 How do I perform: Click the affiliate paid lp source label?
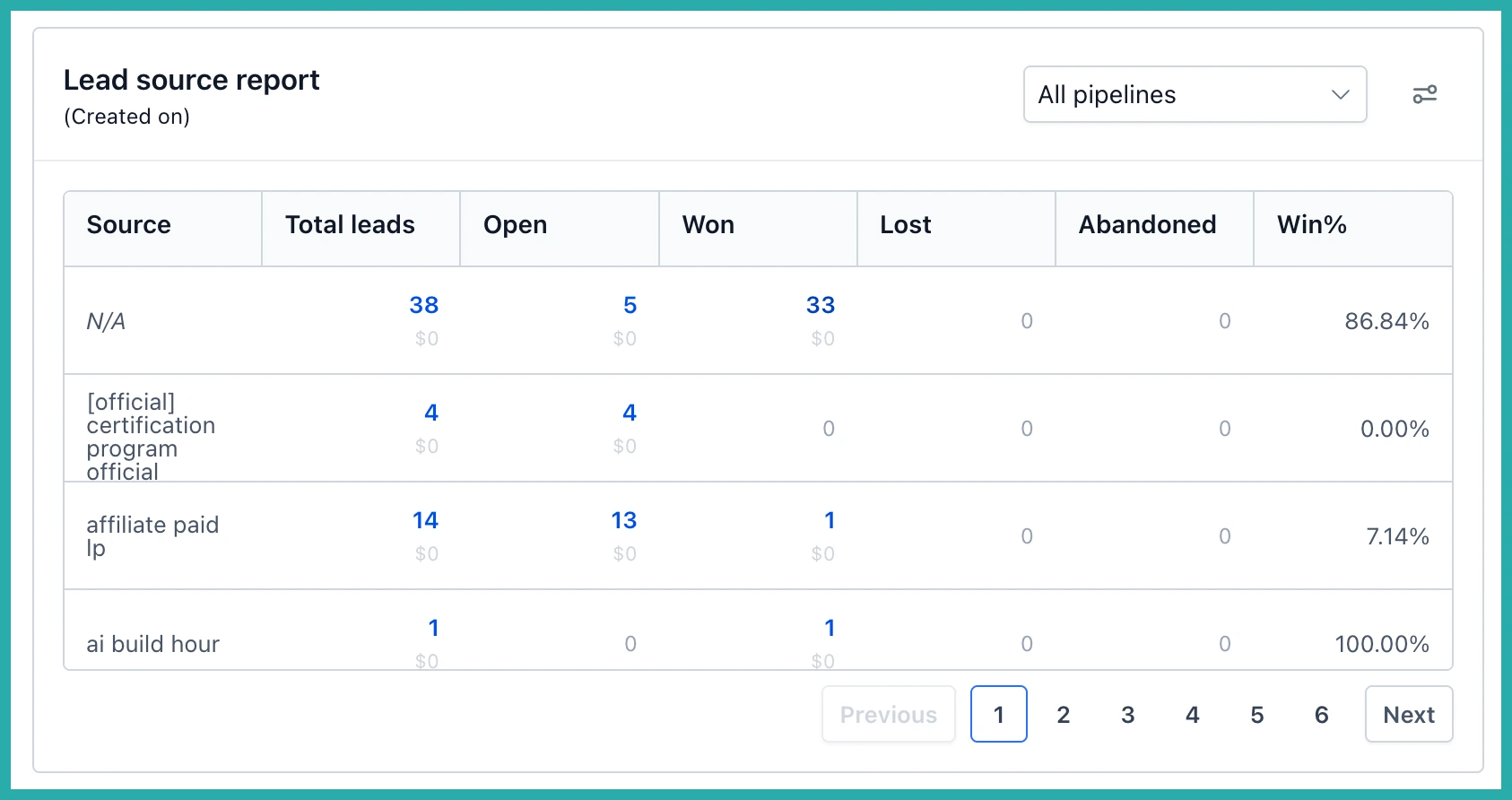[x=152, y=536]
